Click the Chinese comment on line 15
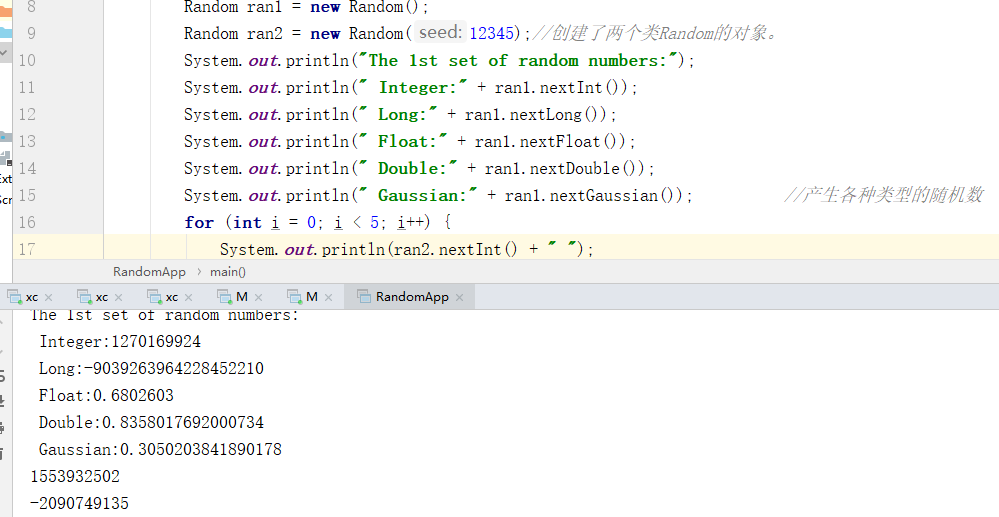Image resolution: width=999 pixels, height=517 pixels. point(884,194)
